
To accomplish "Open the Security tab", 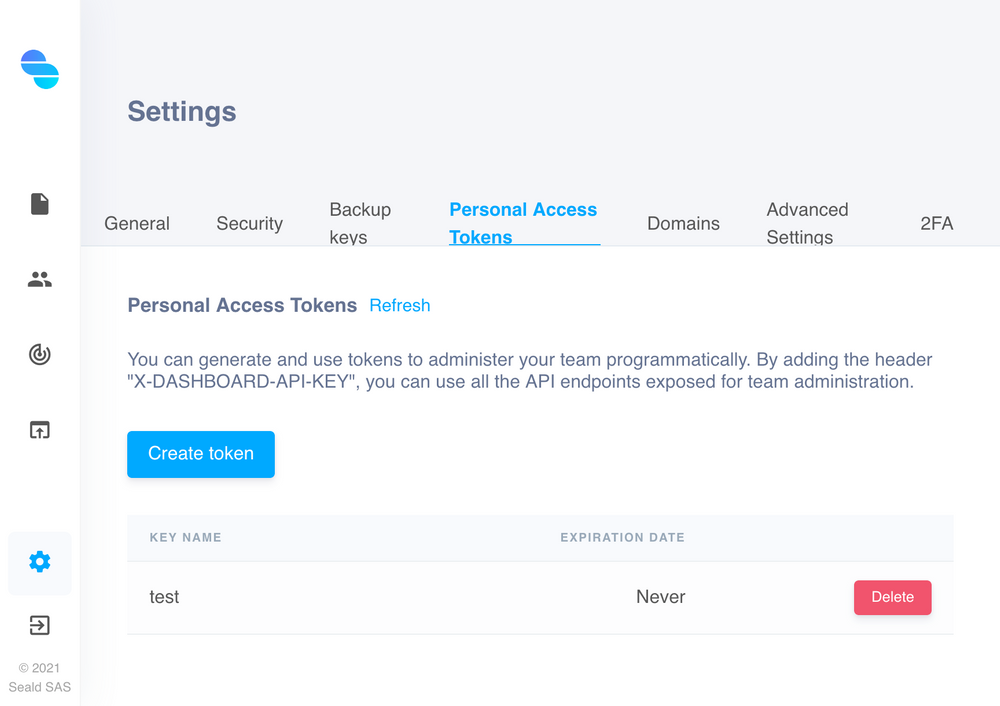I will pyautogui.click(x=249, y=223).
